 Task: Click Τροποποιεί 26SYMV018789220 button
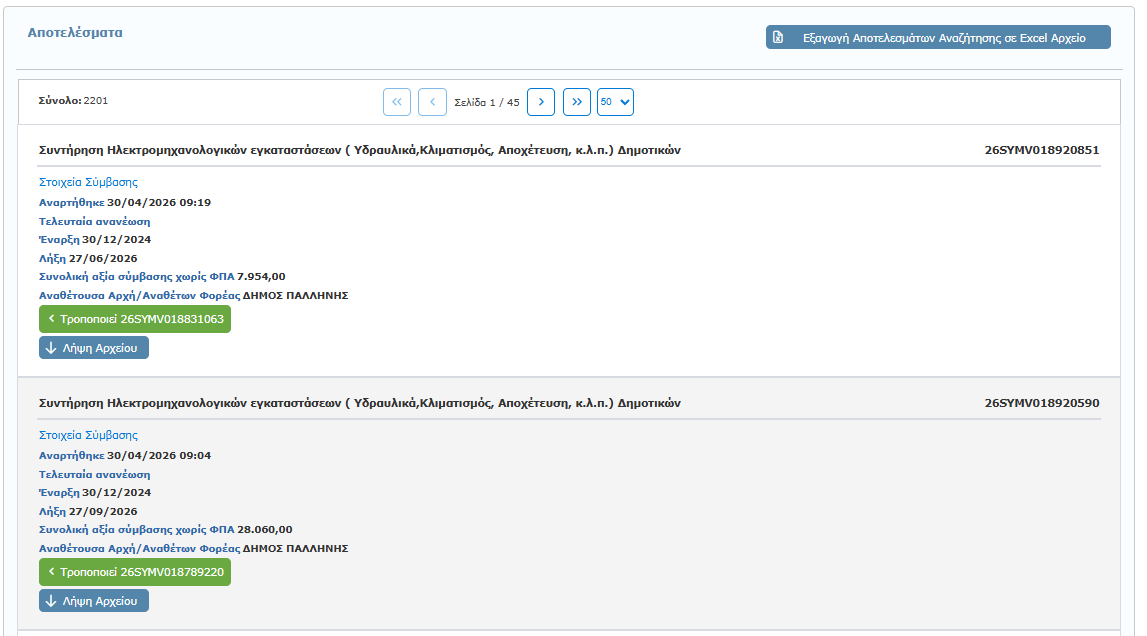tap(135, 572)
